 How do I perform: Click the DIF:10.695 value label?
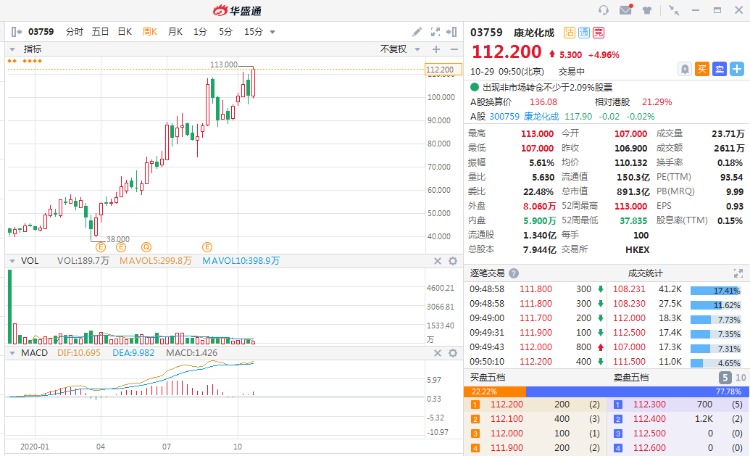tap(79, 353)
